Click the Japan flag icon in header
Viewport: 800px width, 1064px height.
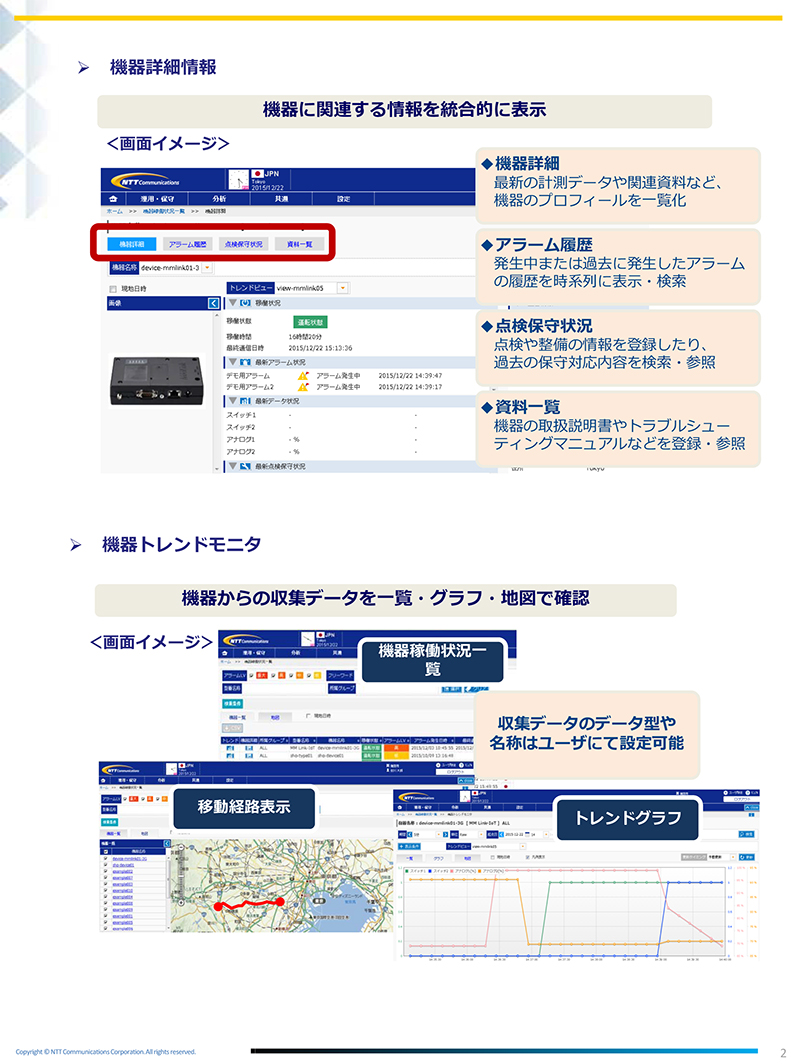(257, 174)
